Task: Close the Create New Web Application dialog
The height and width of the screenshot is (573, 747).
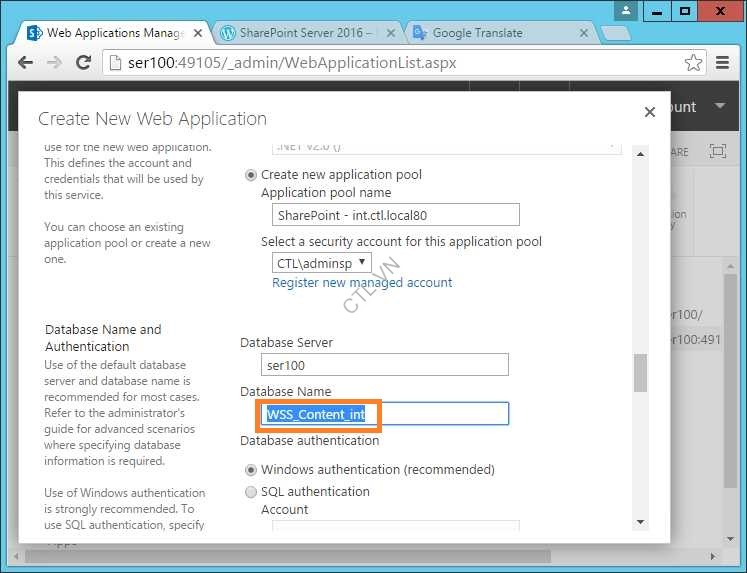Action: click(x=649, y=112)
